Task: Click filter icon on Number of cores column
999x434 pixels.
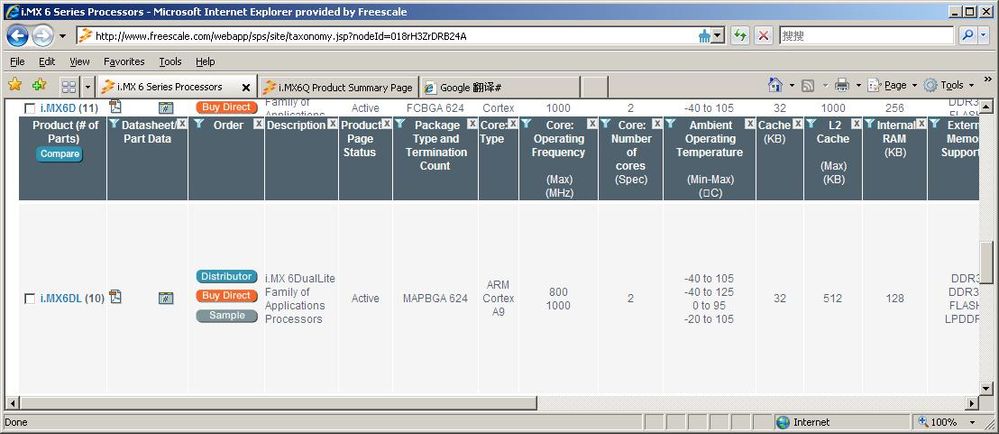Action: point(606,124)
